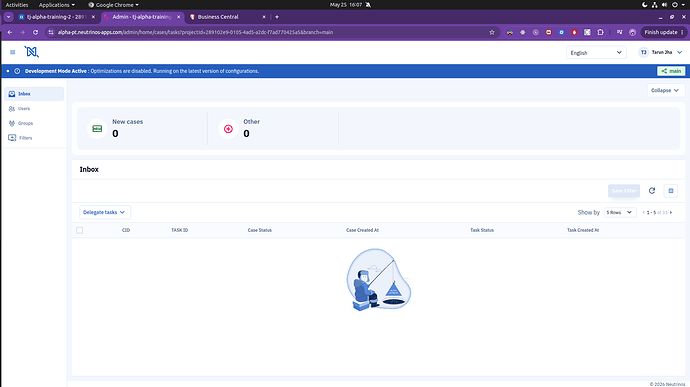The width and height of the screenshot is (690, 387).
Task: Click the Save Filter button
Action: coord(624,191)
